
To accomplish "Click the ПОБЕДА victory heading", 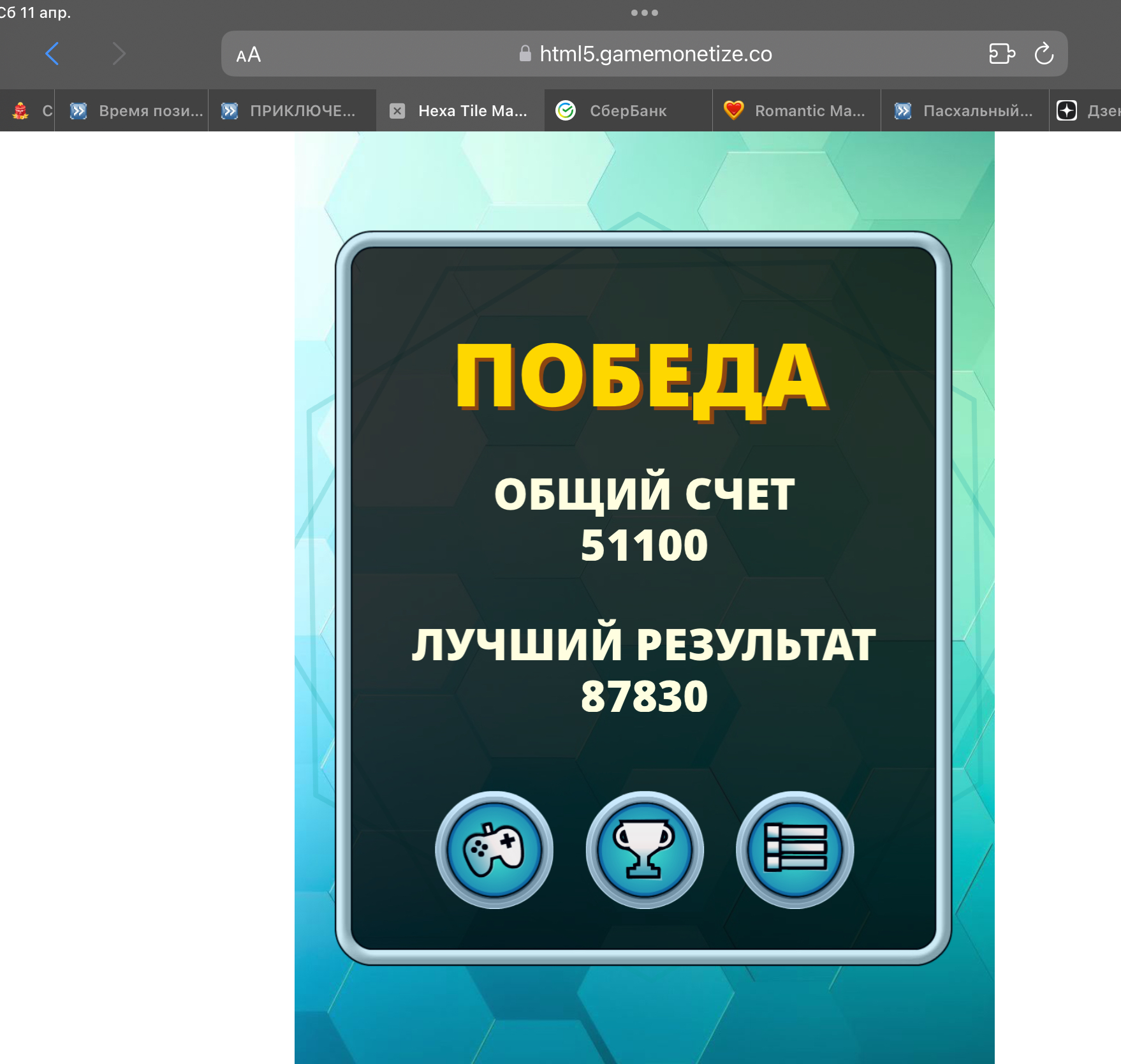I will pos(641,376).
